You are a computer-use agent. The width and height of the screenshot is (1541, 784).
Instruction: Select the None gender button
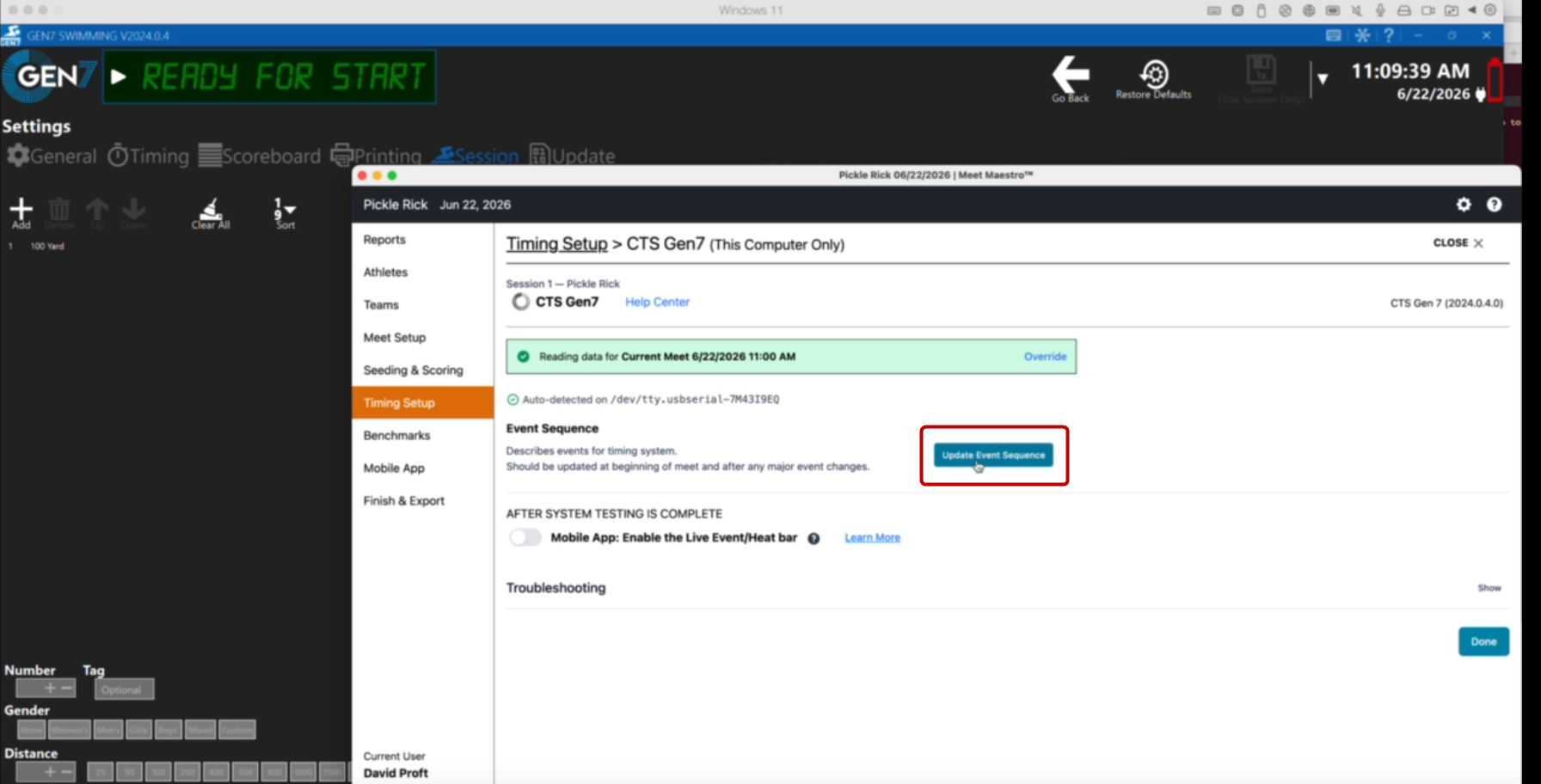coord(31,730)
